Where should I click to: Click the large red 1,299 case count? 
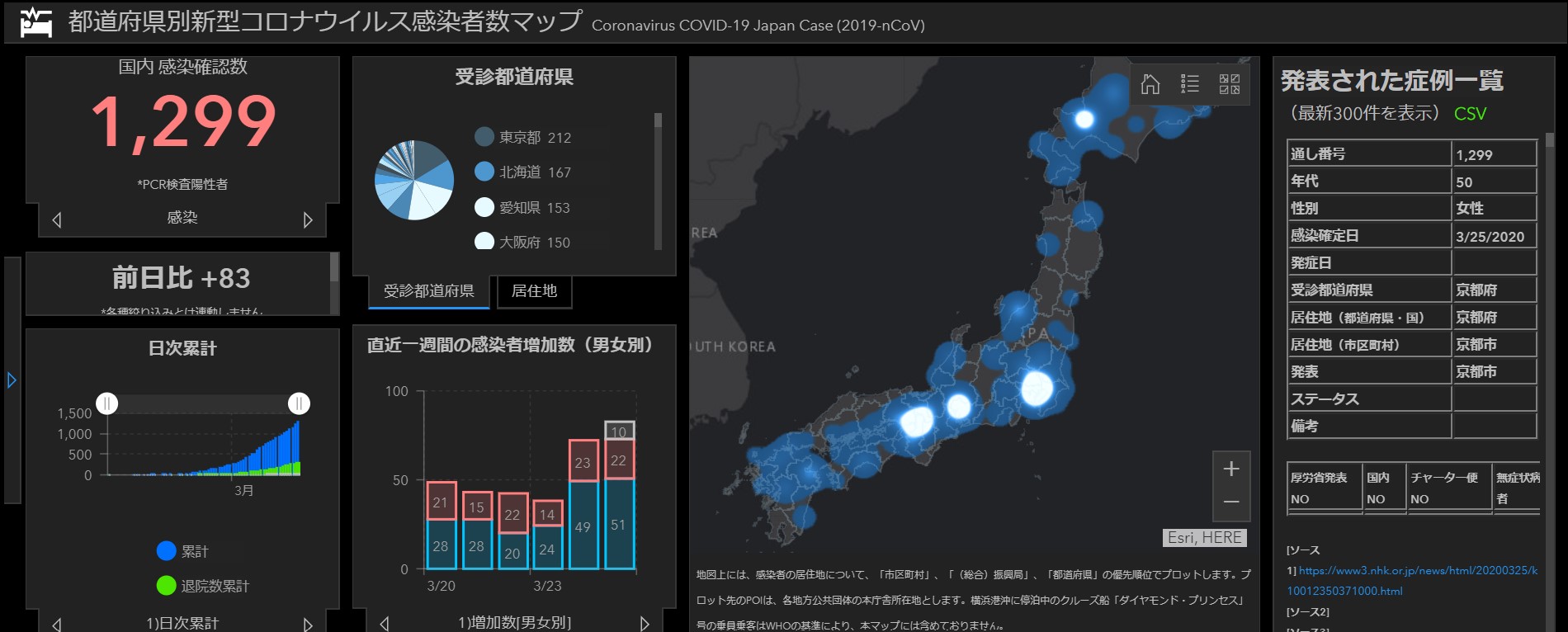(x=183, y=121)
